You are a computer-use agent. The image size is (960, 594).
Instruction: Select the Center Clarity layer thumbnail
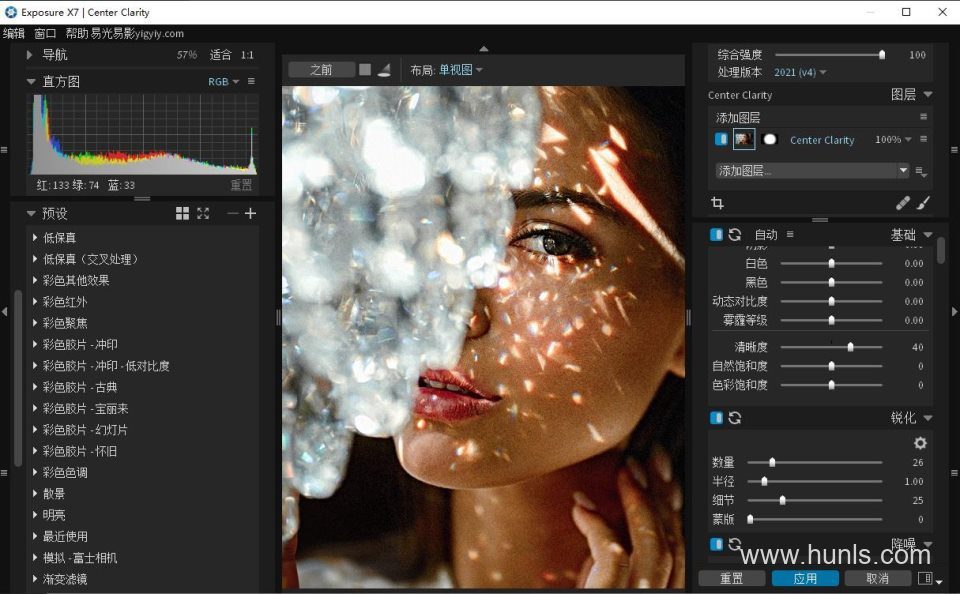pyautogui.click(x=744, y=139)
